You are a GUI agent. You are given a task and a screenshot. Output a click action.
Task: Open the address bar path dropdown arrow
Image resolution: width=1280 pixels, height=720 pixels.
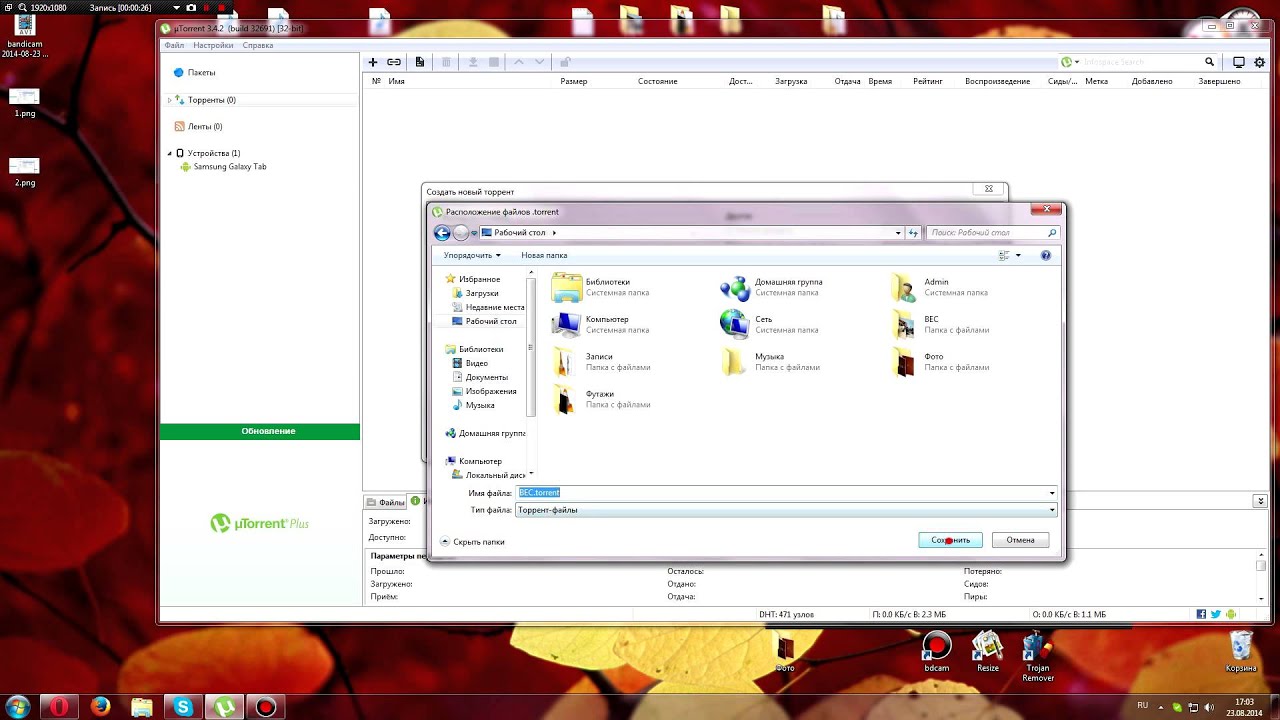(x=898, y=233)
